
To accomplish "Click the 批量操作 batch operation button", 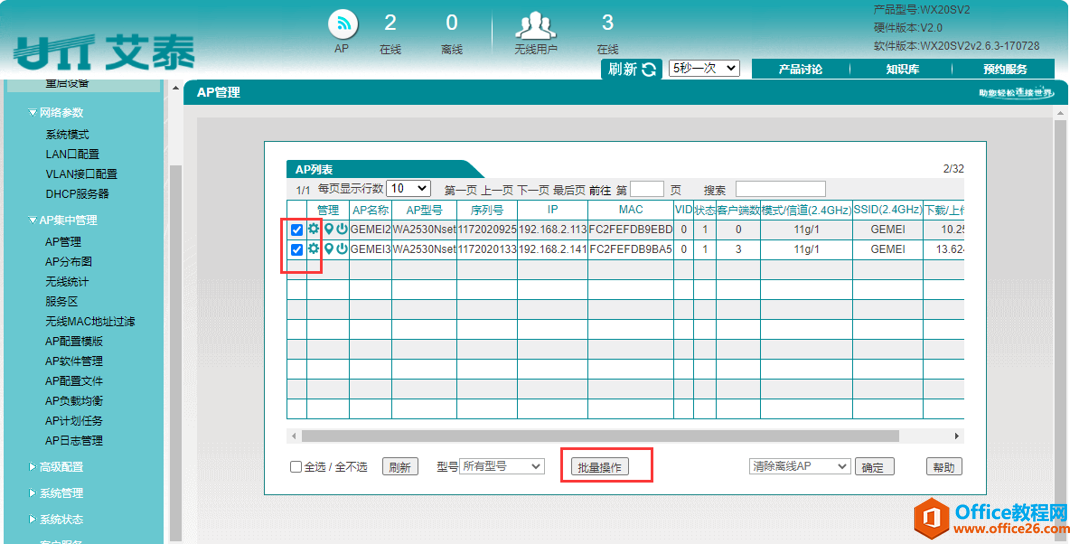I will coord(600,467).
